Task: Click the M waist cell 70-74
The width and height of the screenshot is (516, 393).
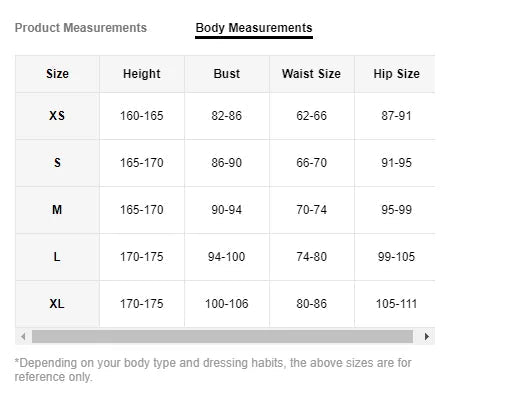Action: click(x=312, y=210)
